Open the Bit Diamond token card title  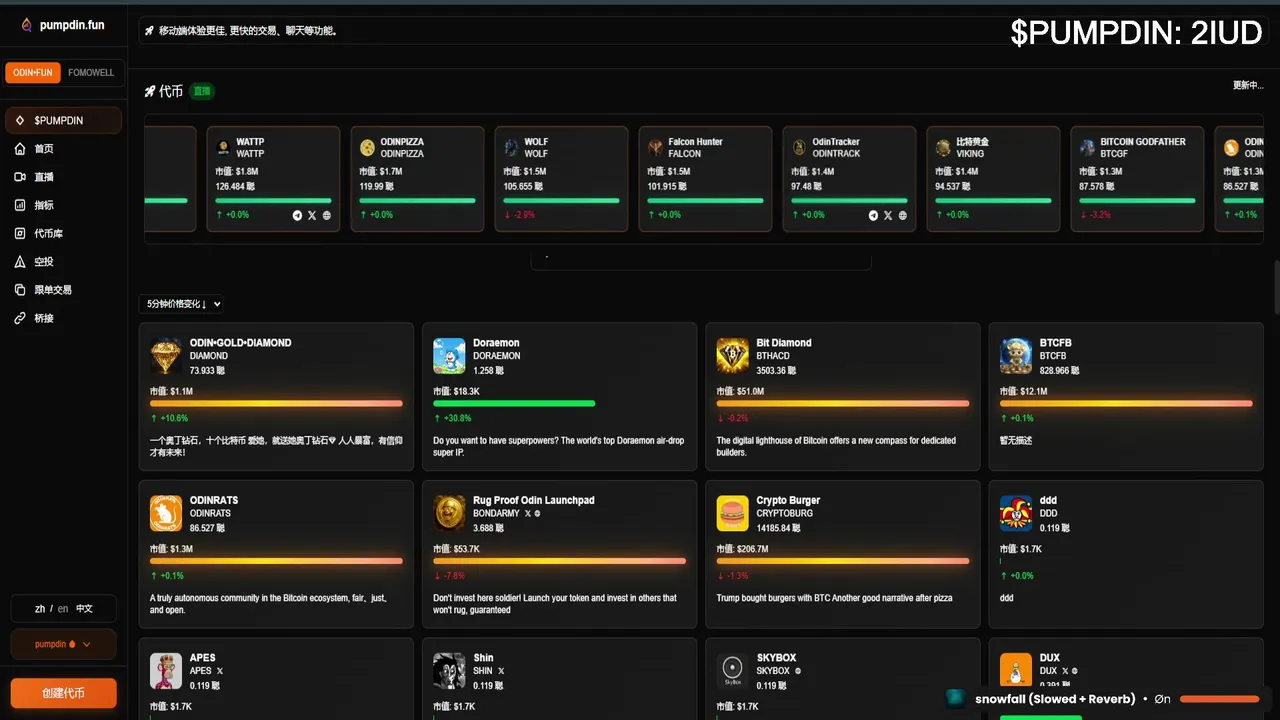point(784,343)
